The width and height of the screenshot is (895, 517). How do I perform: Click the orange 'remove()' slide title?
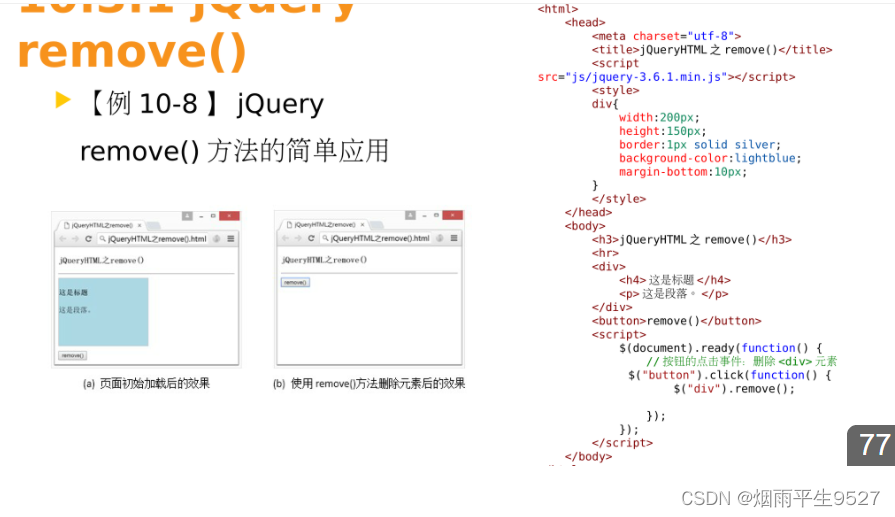coord(132,51)
